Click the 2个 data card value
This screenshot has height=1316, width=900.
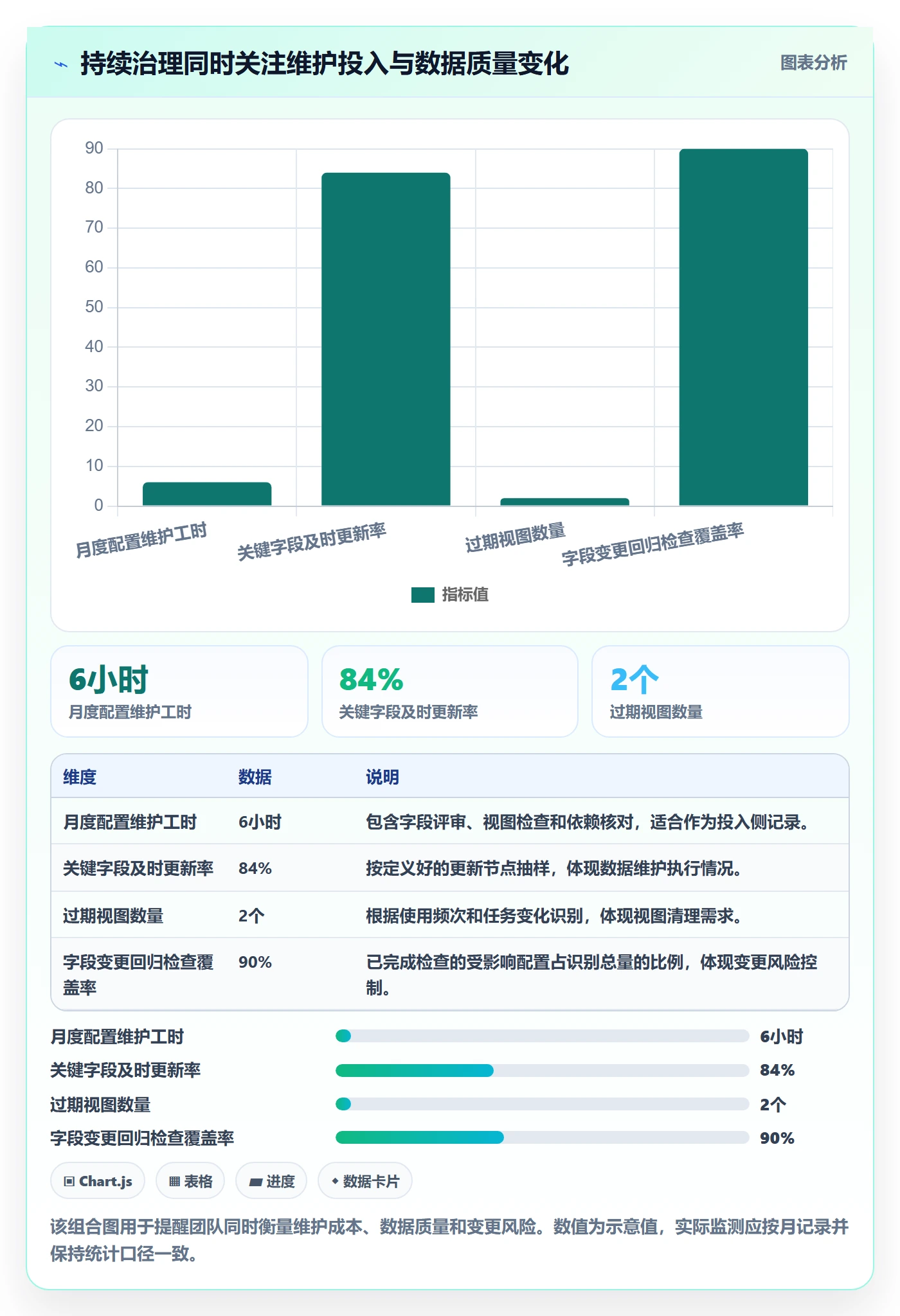tap(634, 680)
